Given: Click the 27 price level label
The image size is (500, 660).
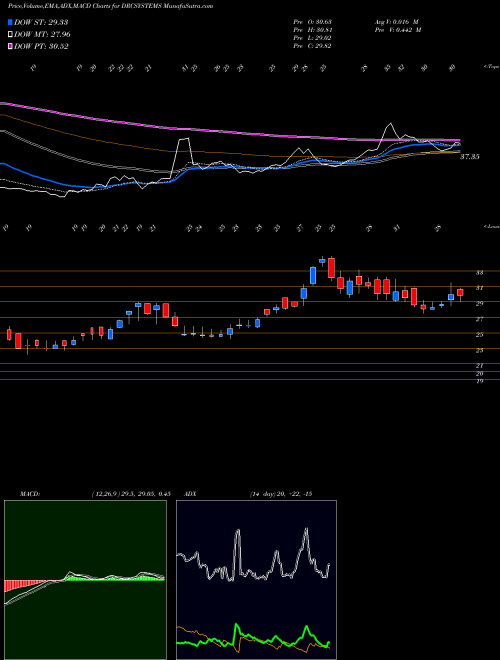Looking at the screenshot, I should click(x=479, y=319).
